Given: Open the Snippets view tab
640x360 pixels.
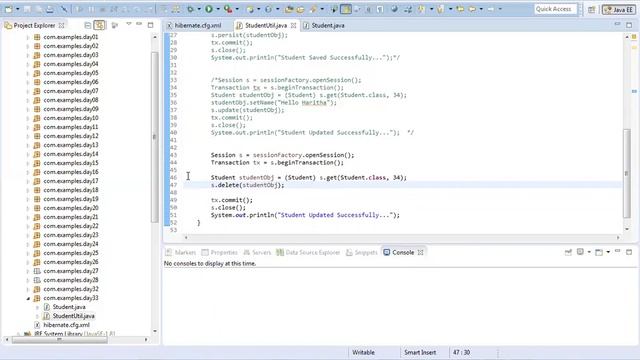Looking at the screenshot, I should [362, 253].
